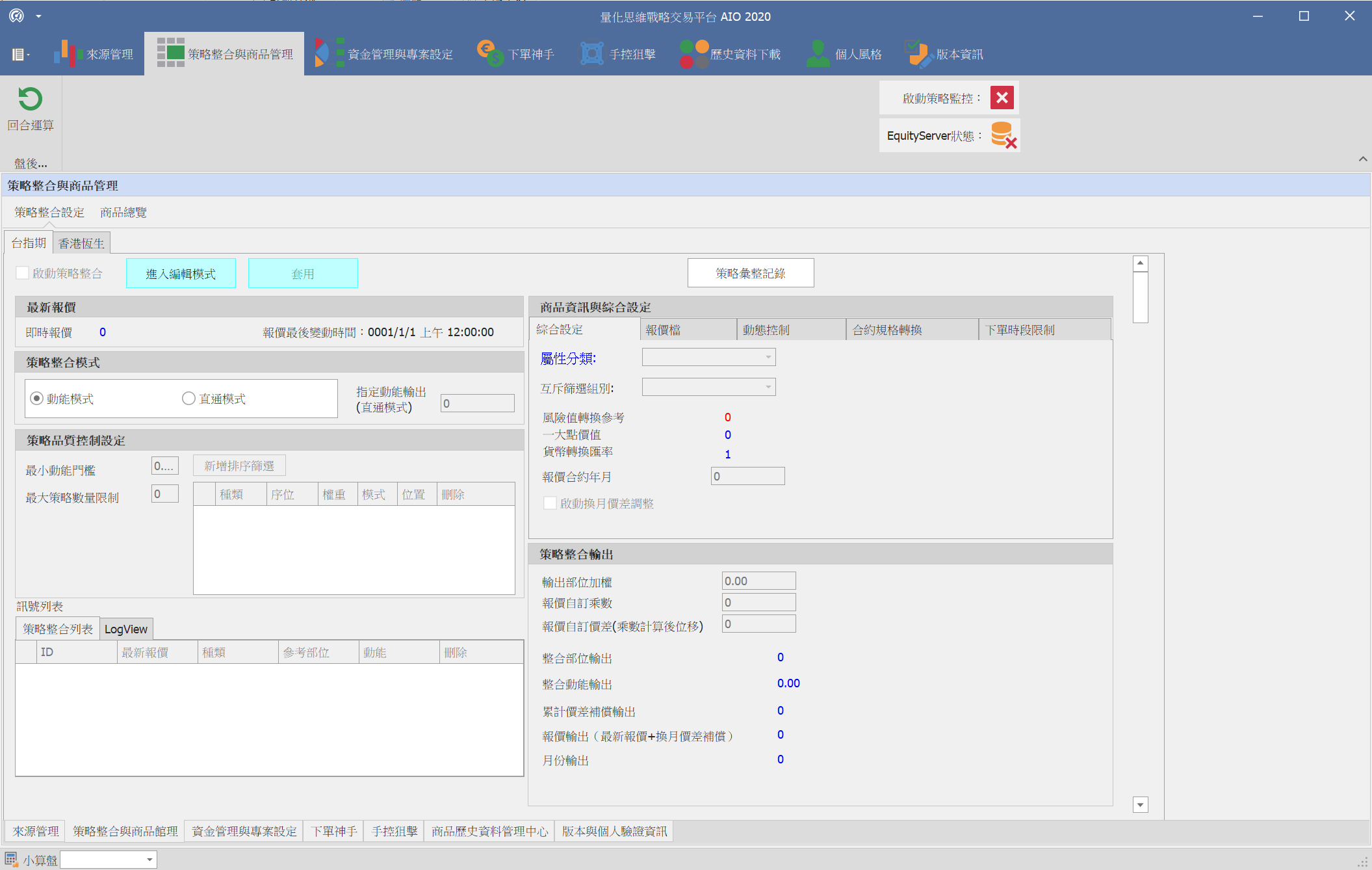This screenshot has width=1372, height=870.
Task: Click the vertical scrollbar thumb
Action: pos(1141,297)
